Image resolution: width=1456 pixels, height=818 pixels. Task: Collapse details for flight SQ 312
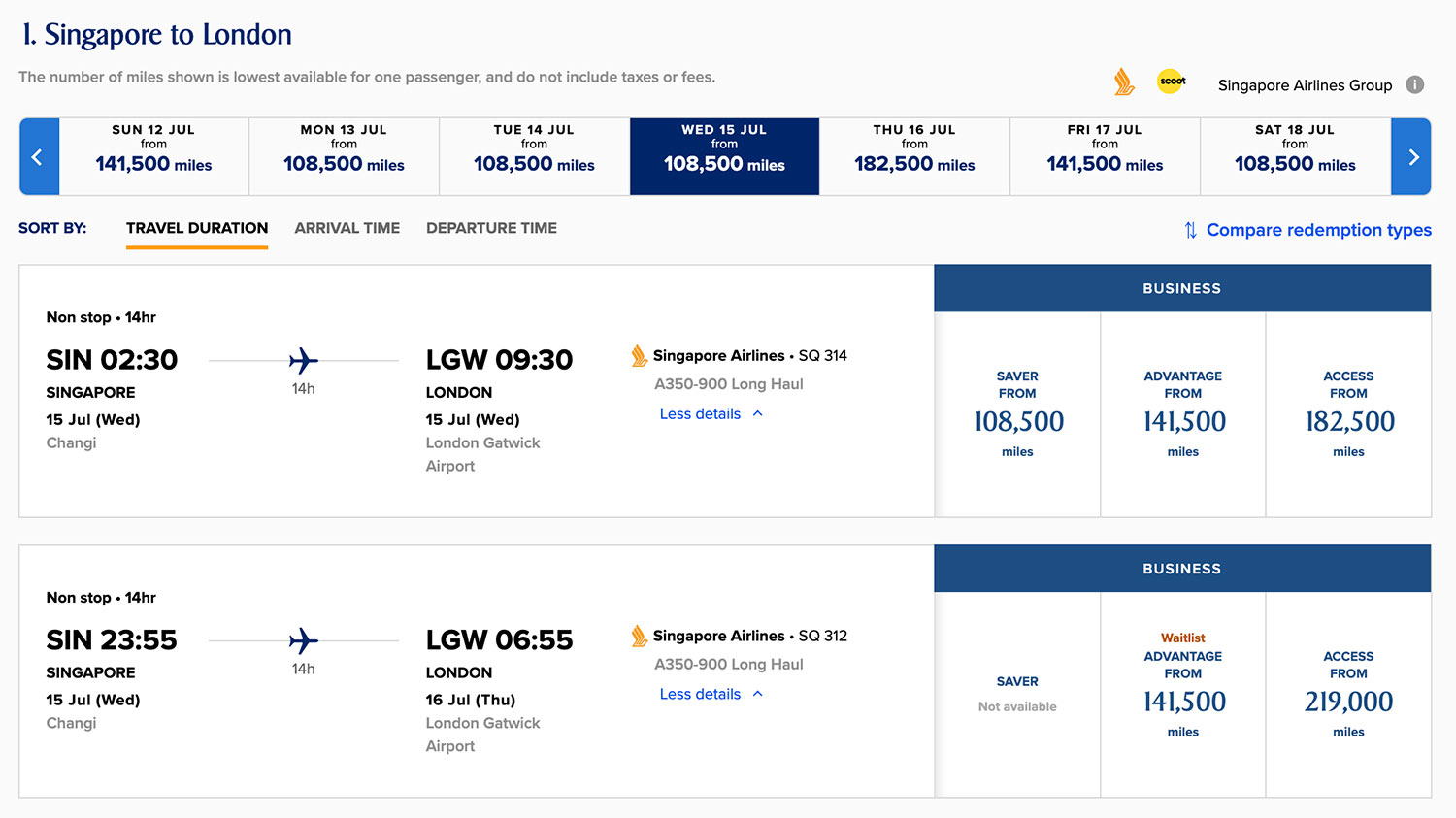(x=700, y=695)
